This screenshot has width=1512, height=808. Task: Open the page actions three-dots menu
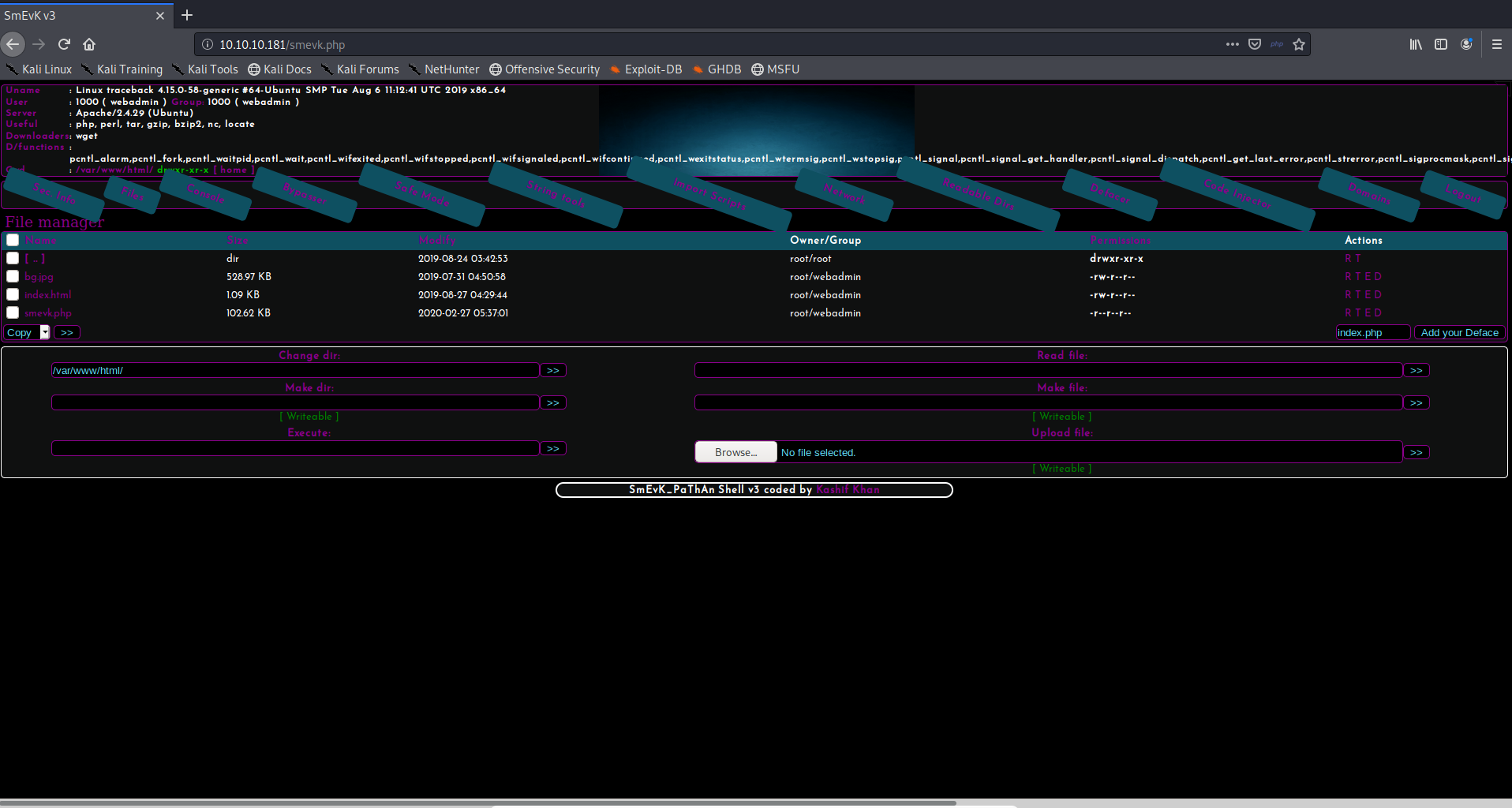coord(1232,44)
